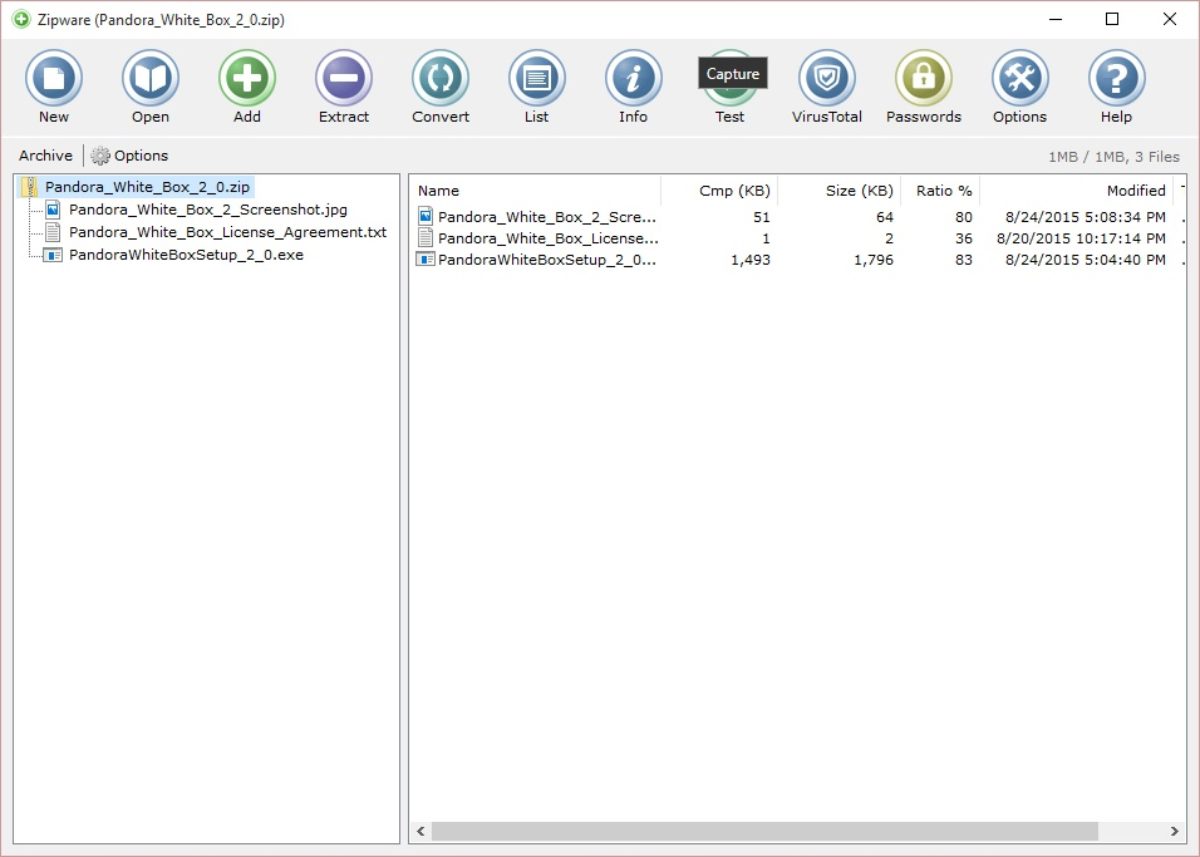Click the exe file icon in list
The height and width of the screenshot is (857, 1200).
click(425, 260)
